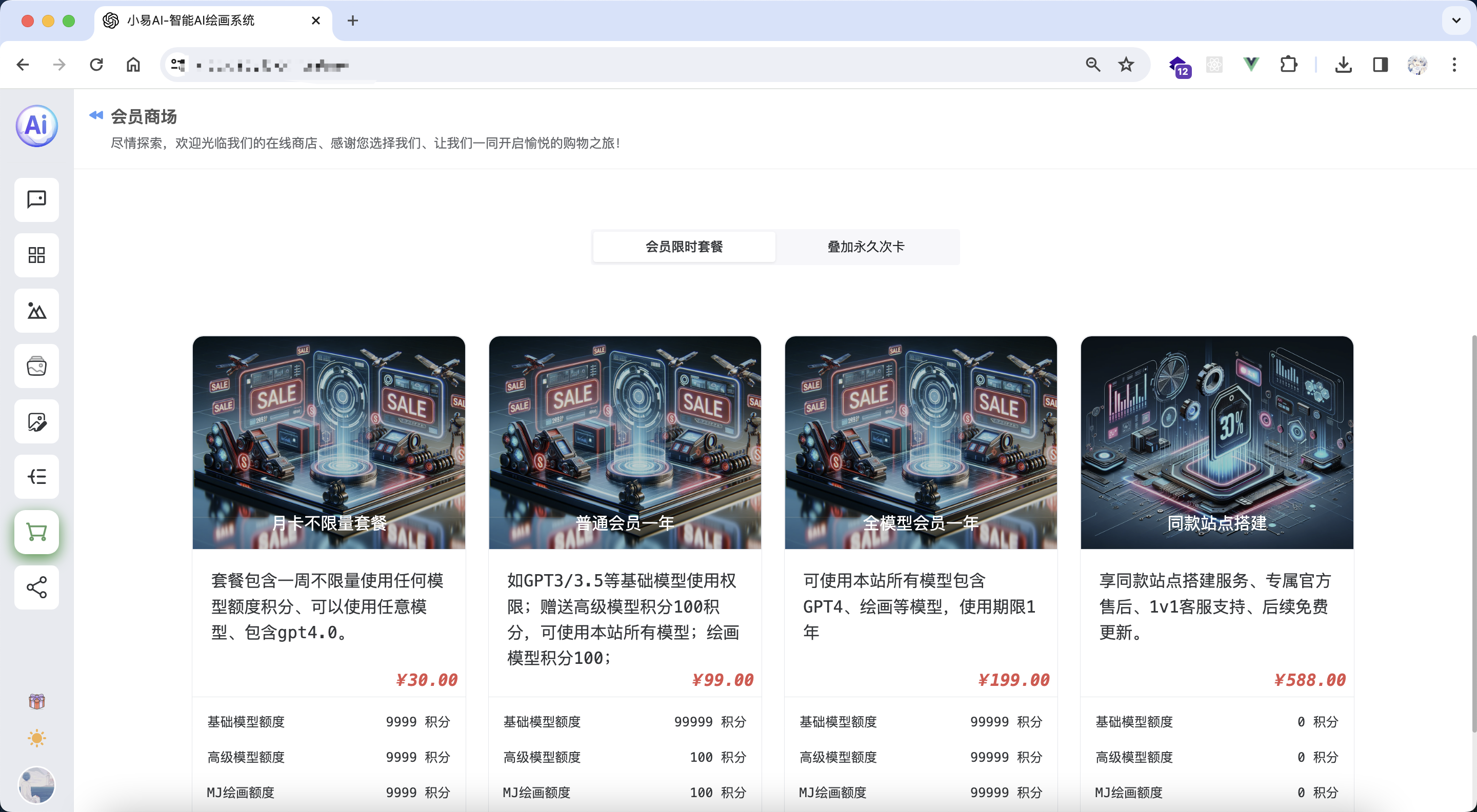The image size is (1477, 812).
Task: Open the wallet sidebar icon
Action: click(37, 366)
